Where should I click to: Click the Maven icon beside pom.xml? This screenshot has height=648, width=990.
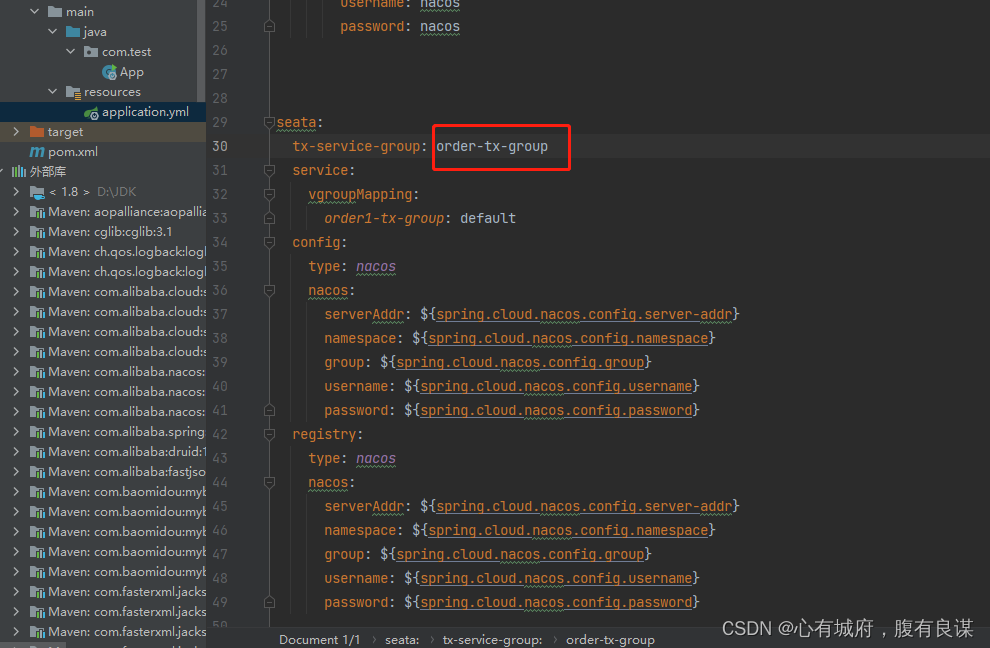point(37,152)
